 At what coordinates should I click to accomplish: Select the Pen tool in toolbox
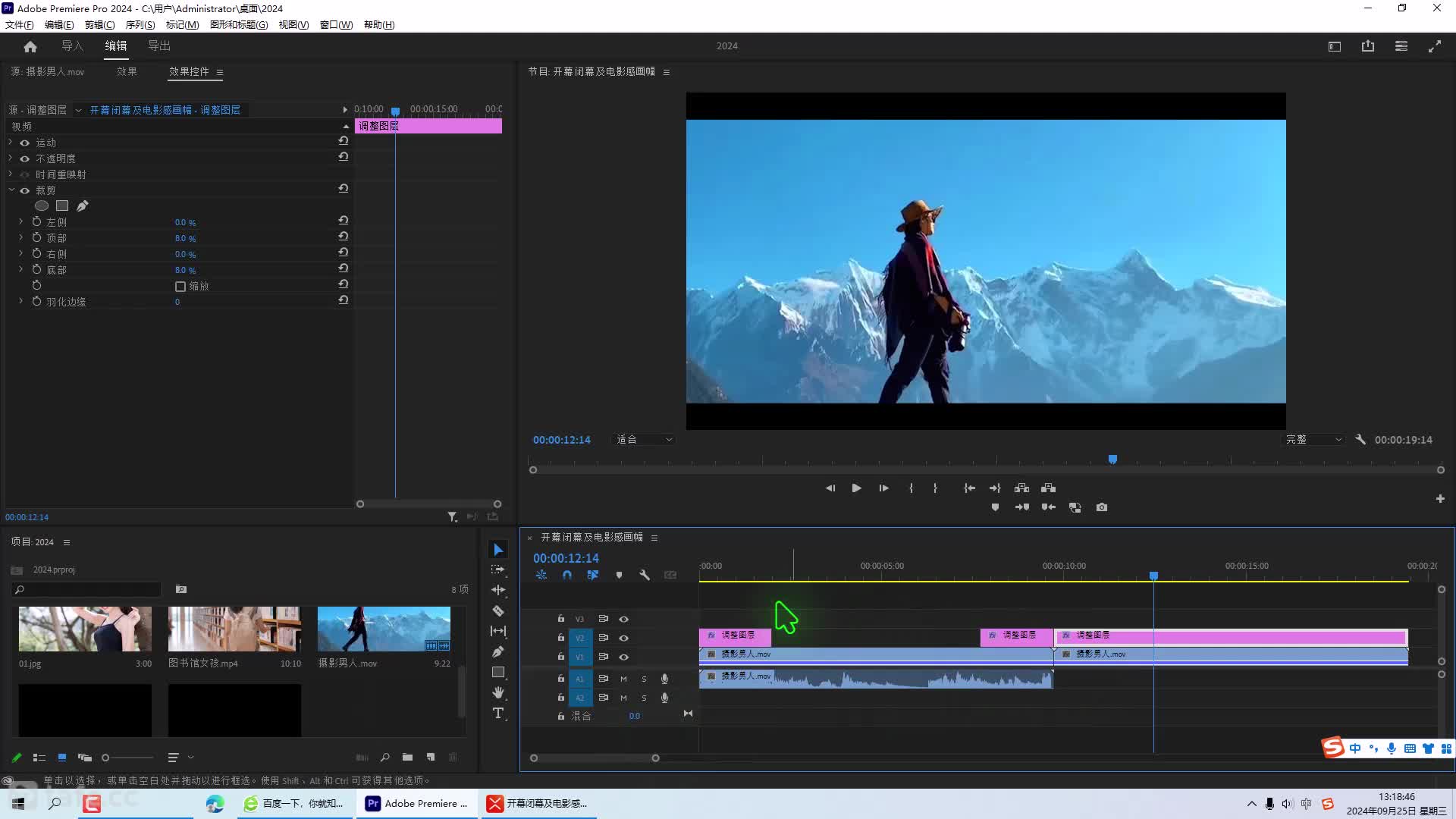pyautogui.click(x=498, y=651)
